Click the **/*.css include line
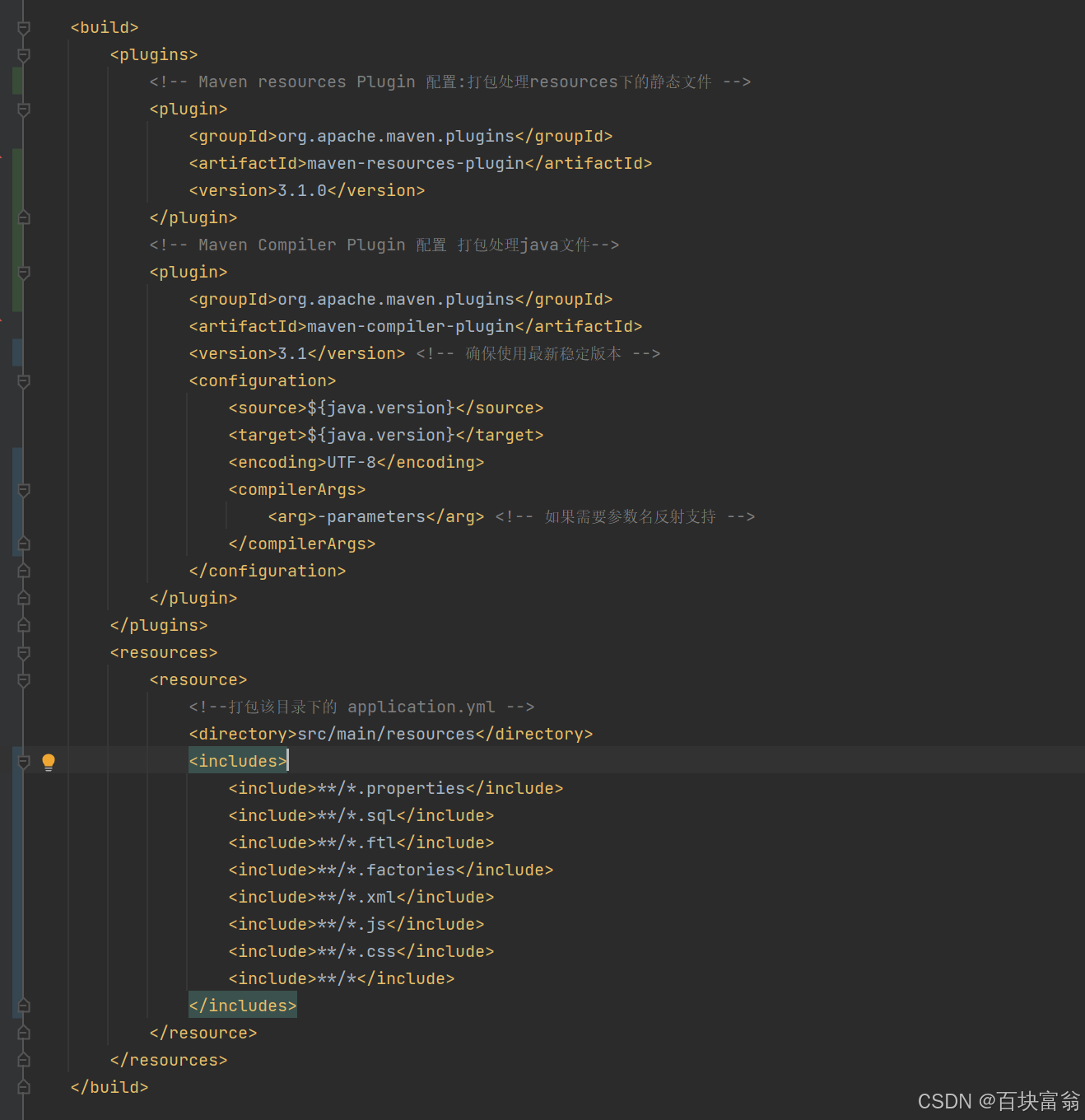Screen dimensions: 1085x1120 pos(361,952)
